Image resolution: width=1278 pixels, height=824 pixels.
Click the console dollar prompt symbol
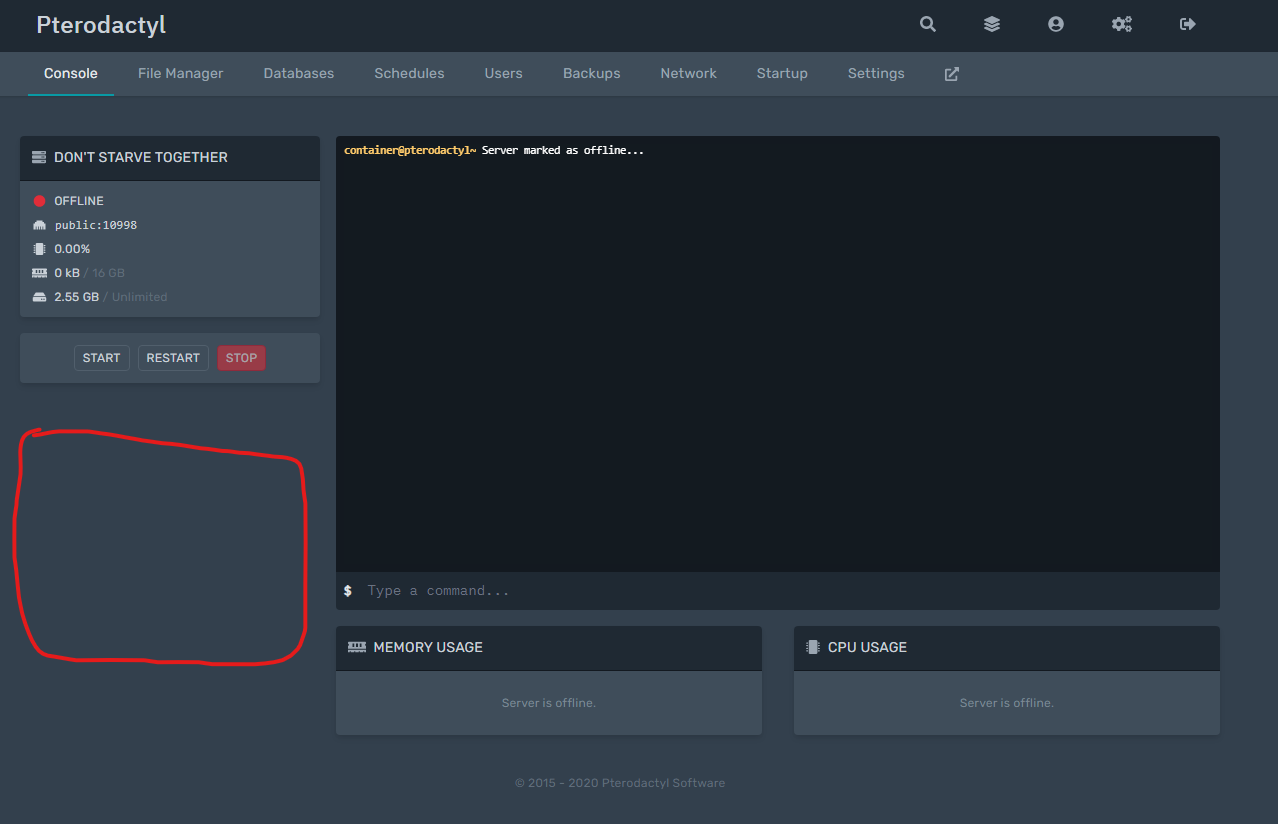(x=348, y=591)
